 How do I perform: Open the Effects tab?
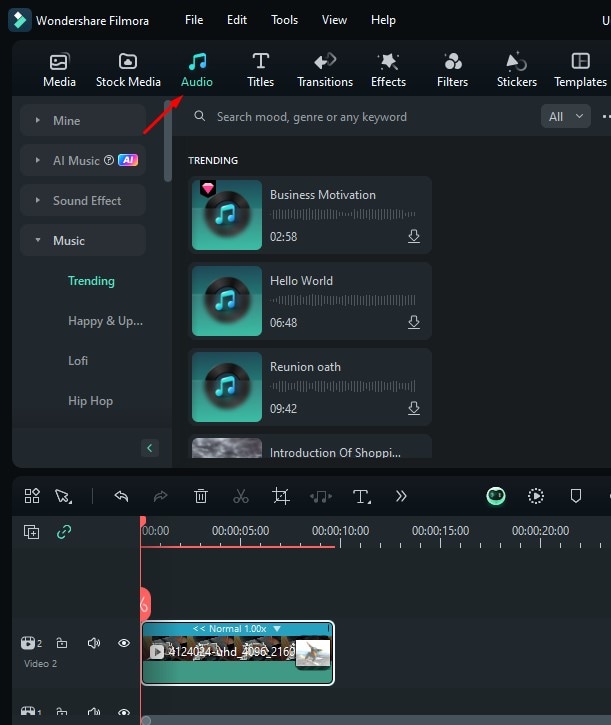pos(388,70)
